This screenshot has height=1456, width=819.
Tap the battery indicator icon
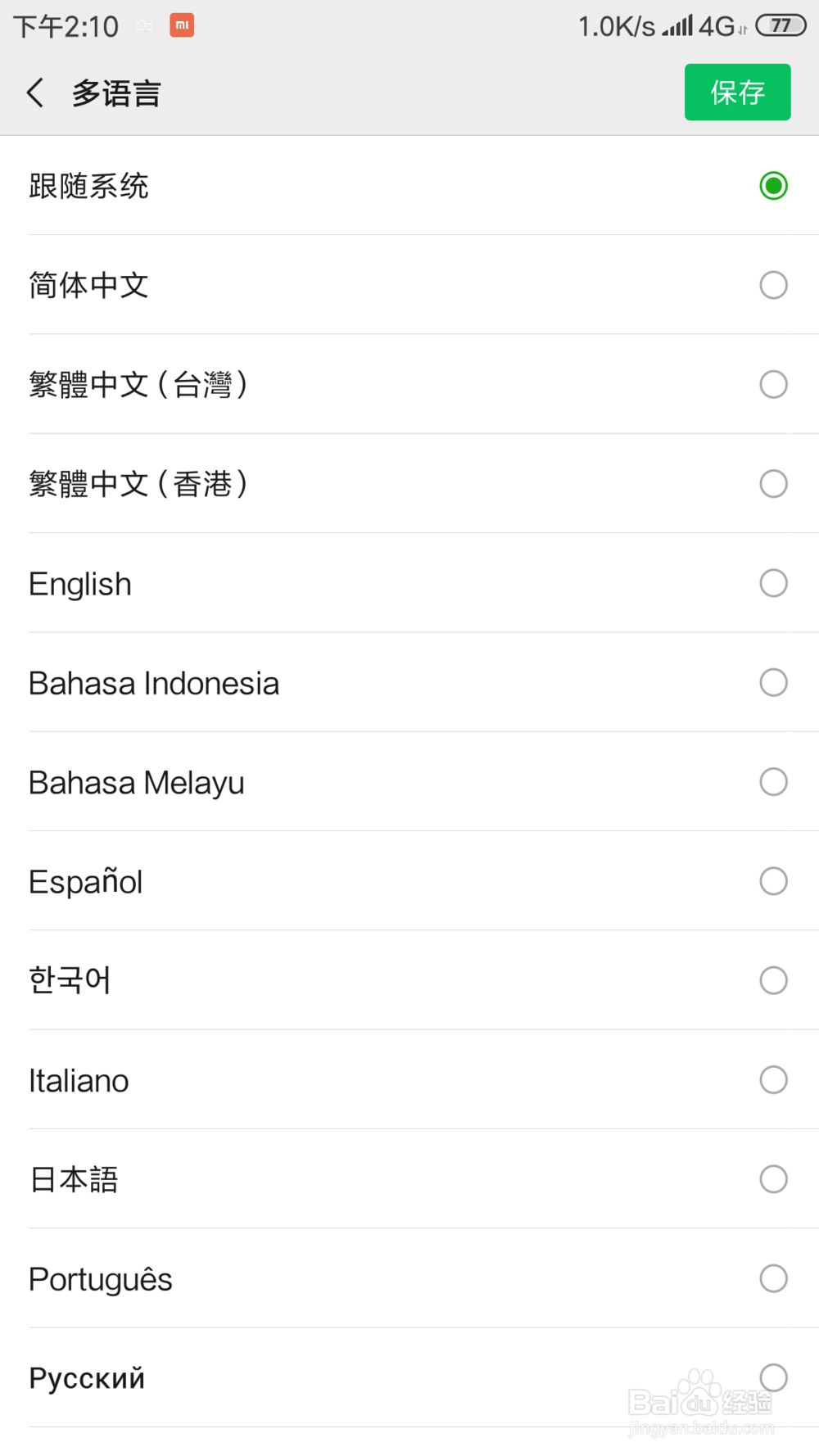781,25
